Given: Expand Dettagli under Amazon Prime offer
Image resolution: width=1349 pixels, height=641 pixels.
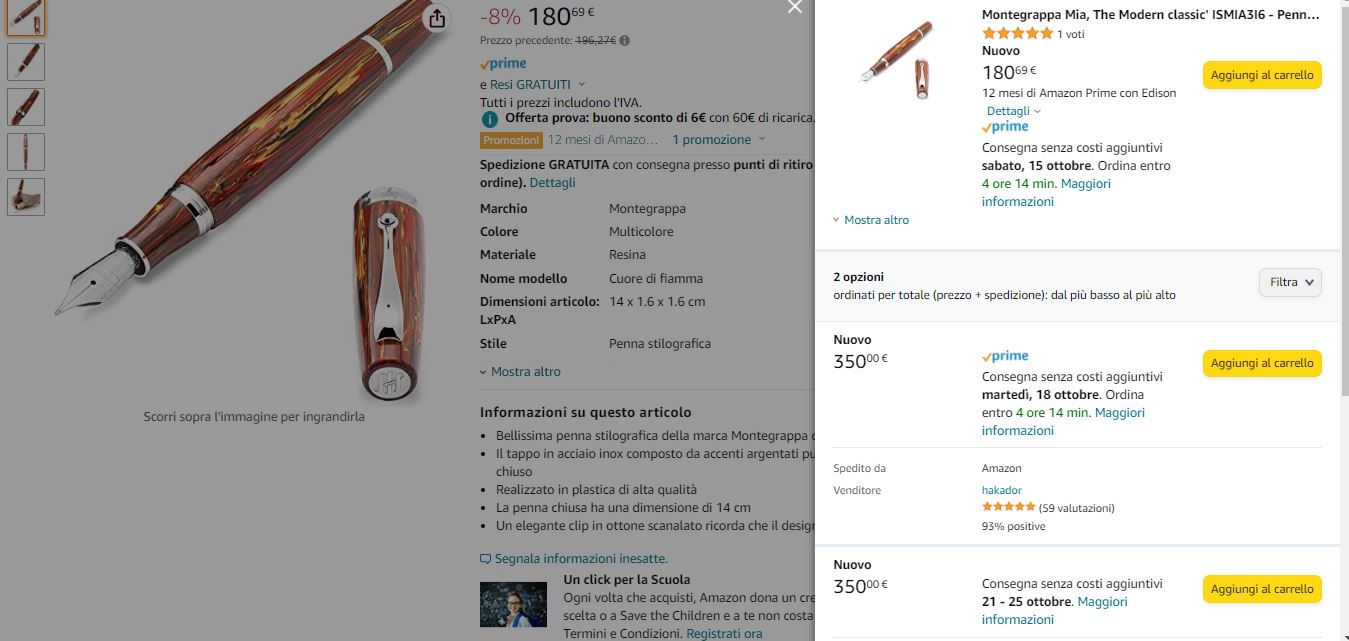Looking at the screenshot, I should coord(1014,111).
